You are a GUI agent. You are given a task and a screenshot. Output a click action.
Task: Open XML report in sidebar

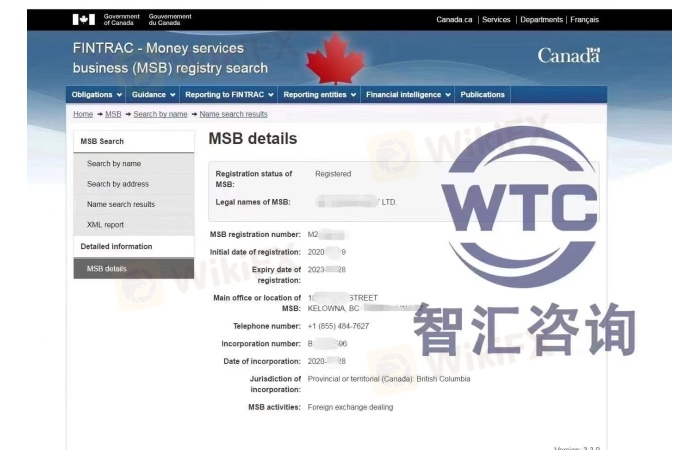(x=105, y=225)
